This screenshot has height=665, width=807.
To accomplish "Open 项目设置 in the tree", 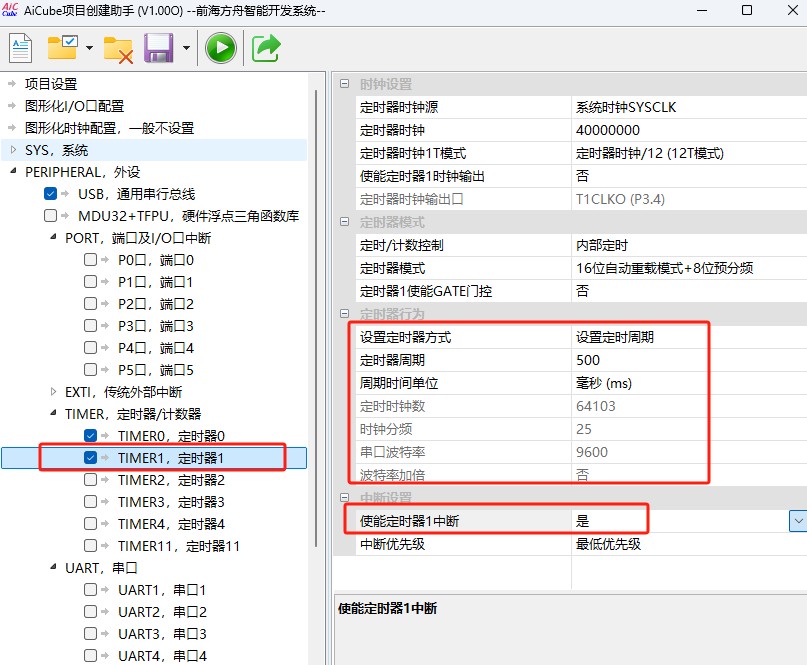I will [51, 84].
